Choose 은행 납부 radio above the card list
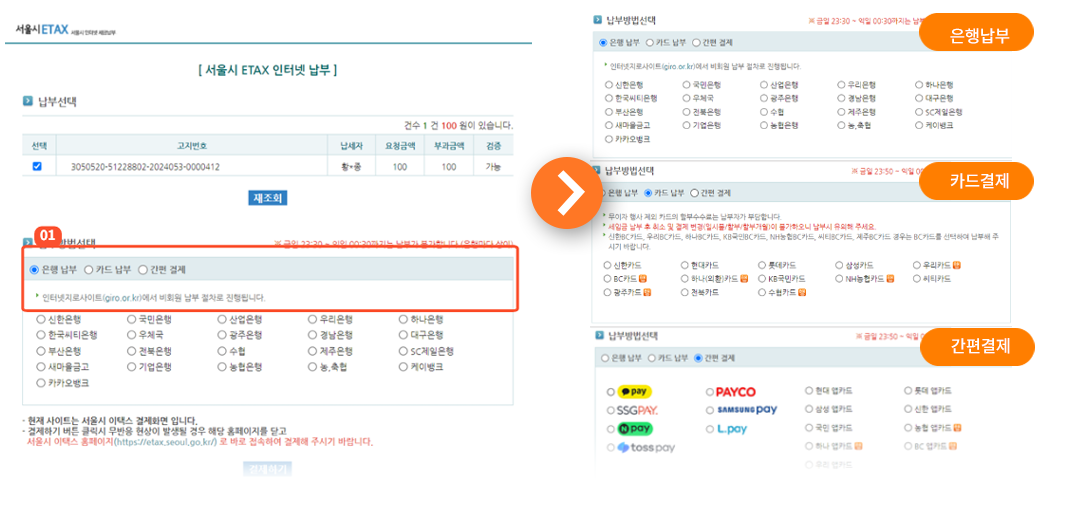This screenshot has width=1069, height=514. pos(603,193)
